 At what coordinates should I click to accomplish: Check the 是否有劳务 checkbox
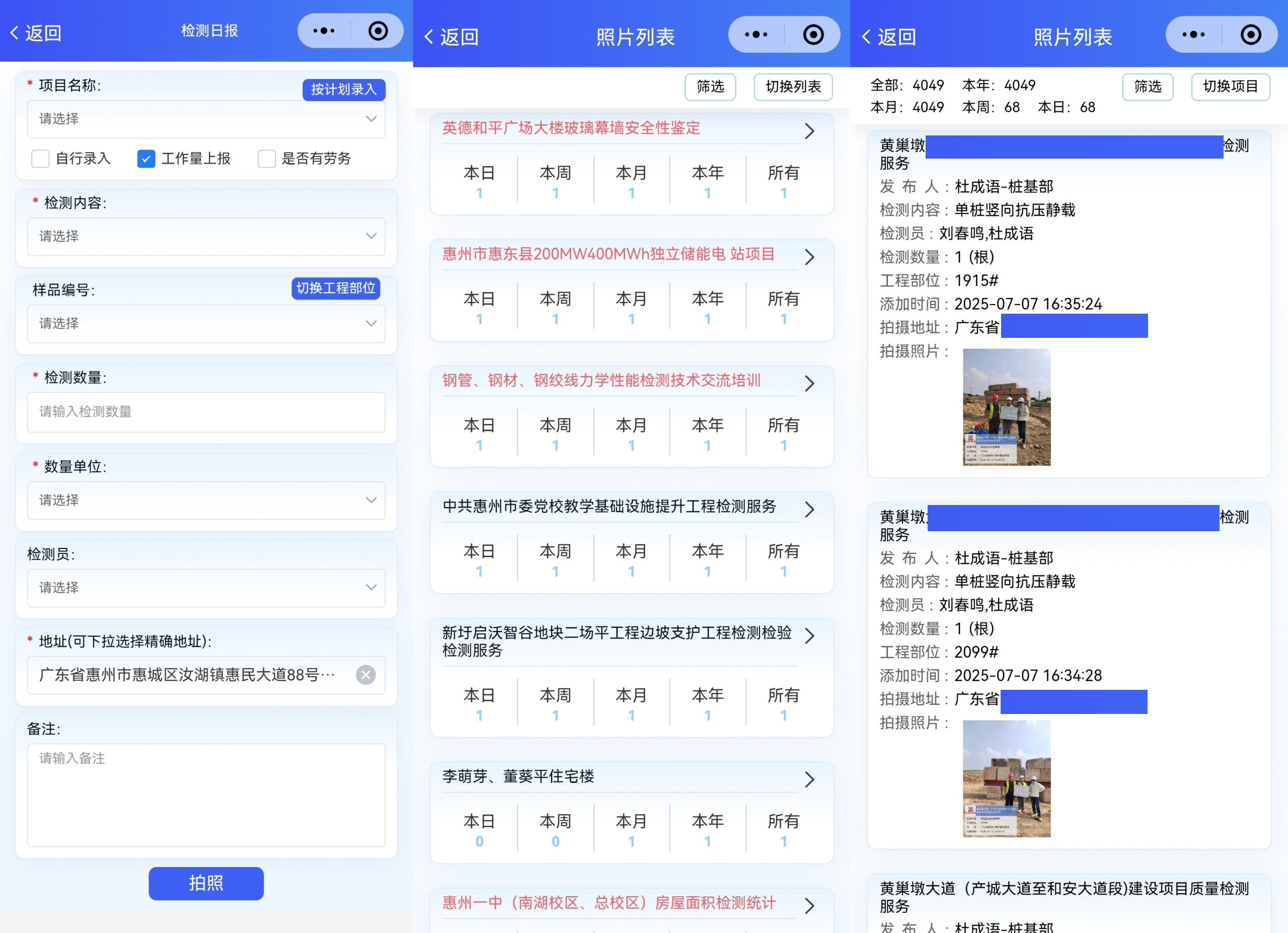[266, 159]
